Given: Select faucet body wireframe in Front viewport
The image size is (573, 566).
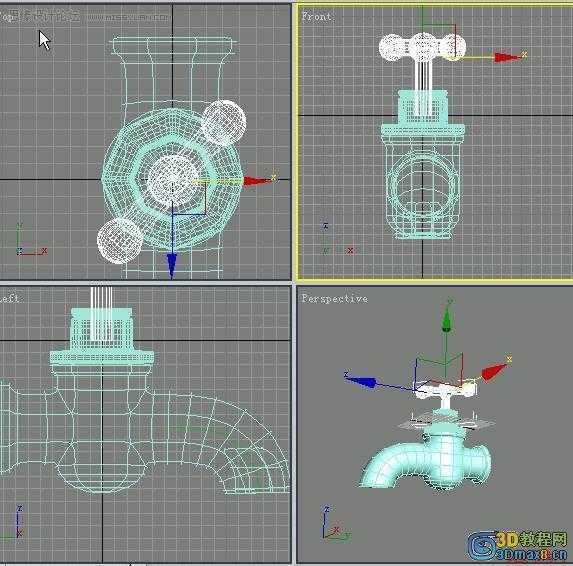Looking at the screenshot, I should [423, 188].
